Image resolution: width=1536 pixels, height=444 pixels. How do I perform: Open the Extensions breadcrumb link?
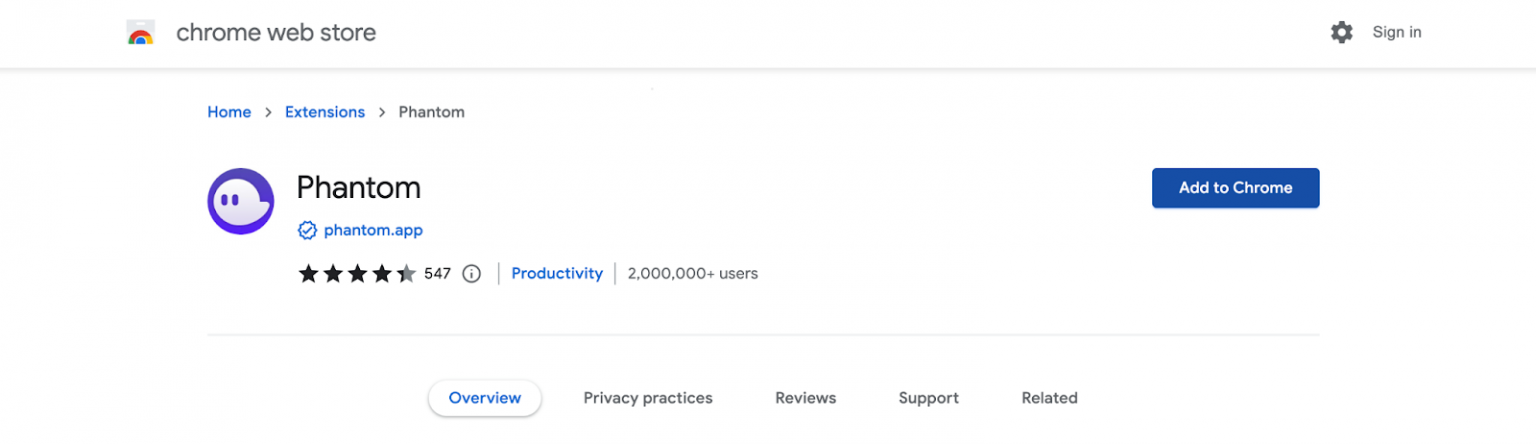[325, 113]
